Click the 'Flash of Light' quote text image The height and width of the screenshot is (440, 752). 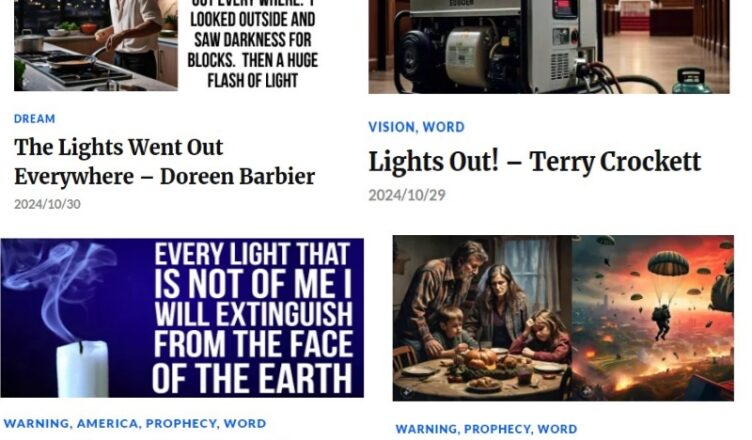253,45
